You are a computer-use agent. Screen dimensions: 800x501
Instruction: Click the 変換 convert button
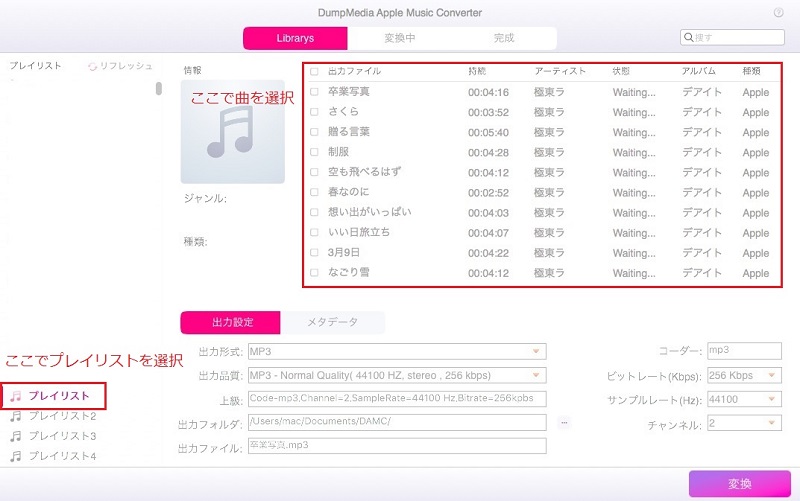[x=740, y=484]
